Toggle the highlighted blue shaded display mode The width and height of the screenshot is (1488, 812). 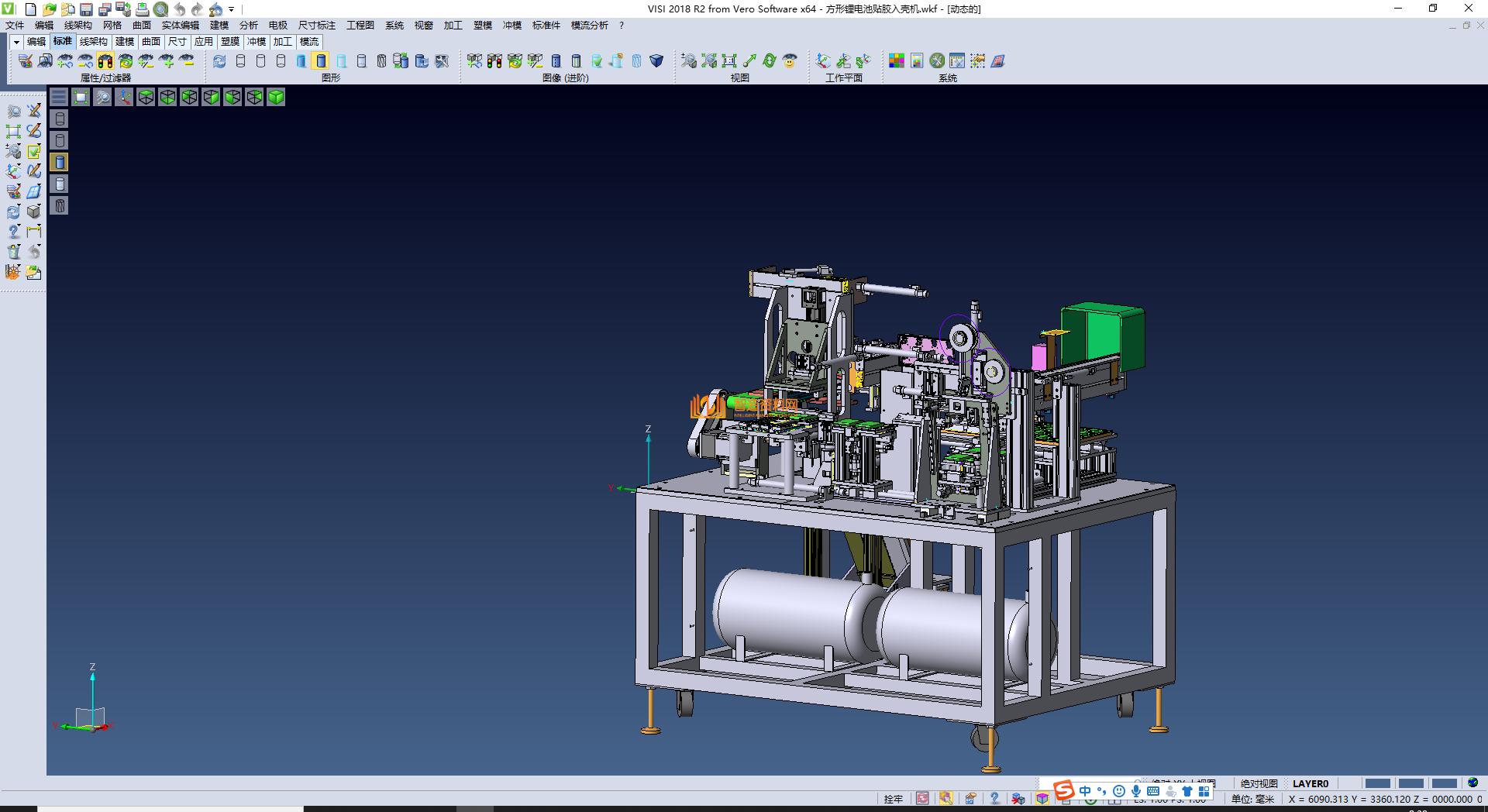click(x=321, y=61)
